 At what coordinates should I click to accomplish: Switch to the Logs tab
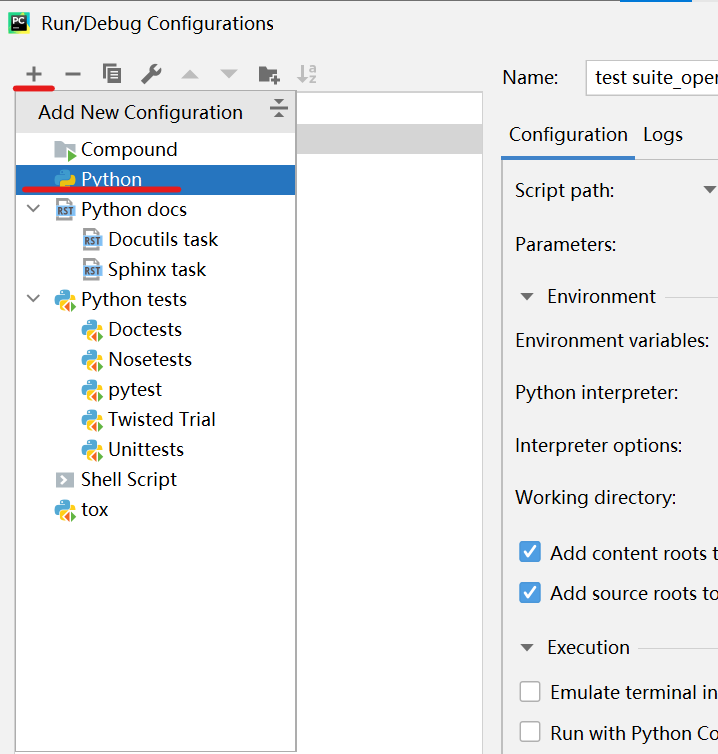coord(663,135)
